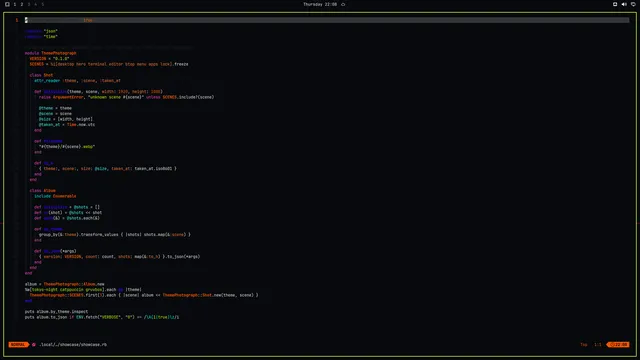Click the SCENES constant assignment
Viewport: 640px width, 360px height.
109,64
